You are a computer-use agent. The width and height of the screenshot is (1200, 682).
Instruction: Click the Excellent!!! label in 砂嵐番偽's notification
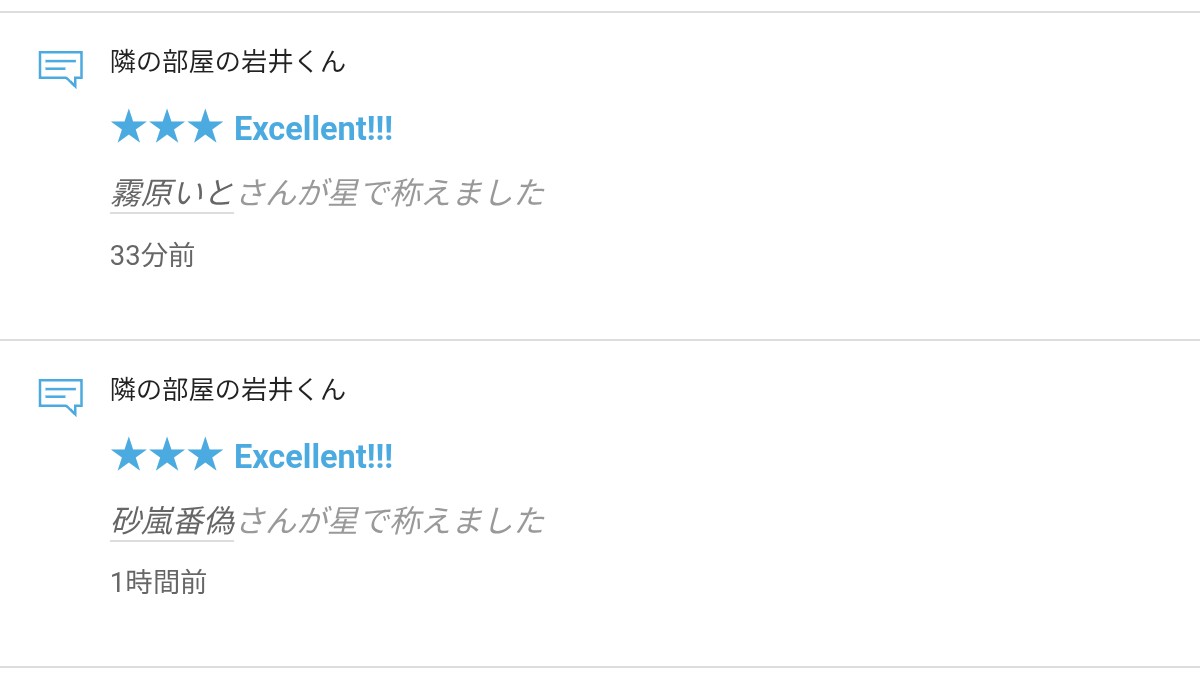click(x=313, y=457)
